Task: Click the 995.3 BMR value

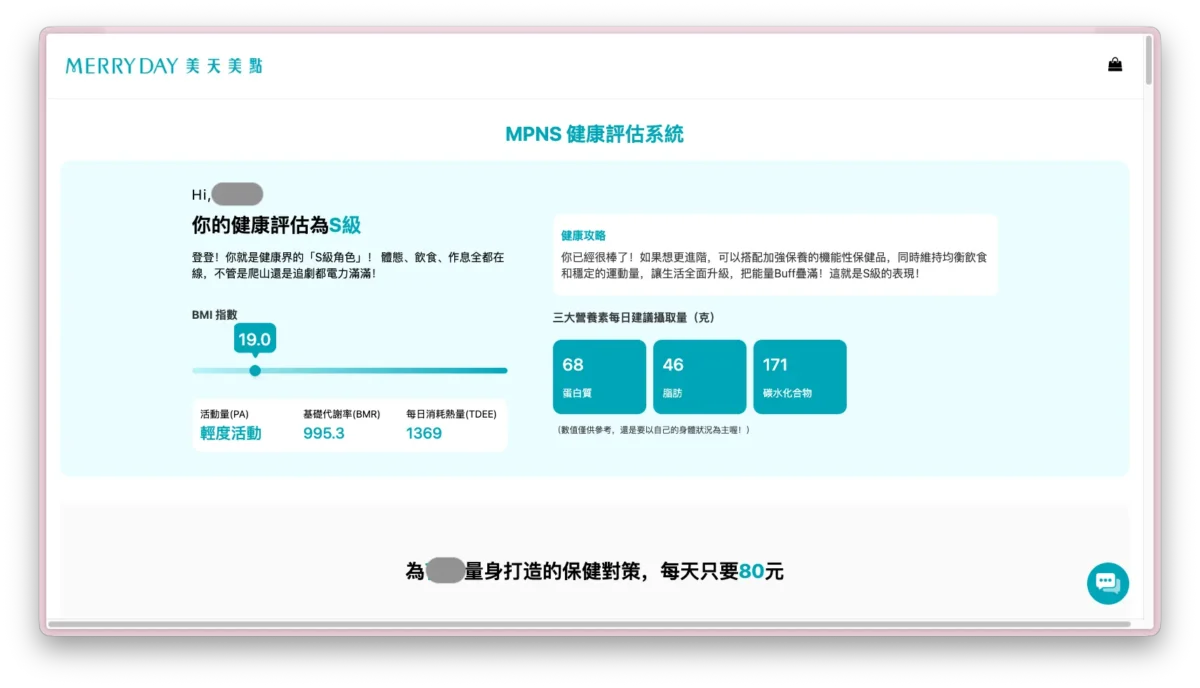Action: [x=323, y=434]
